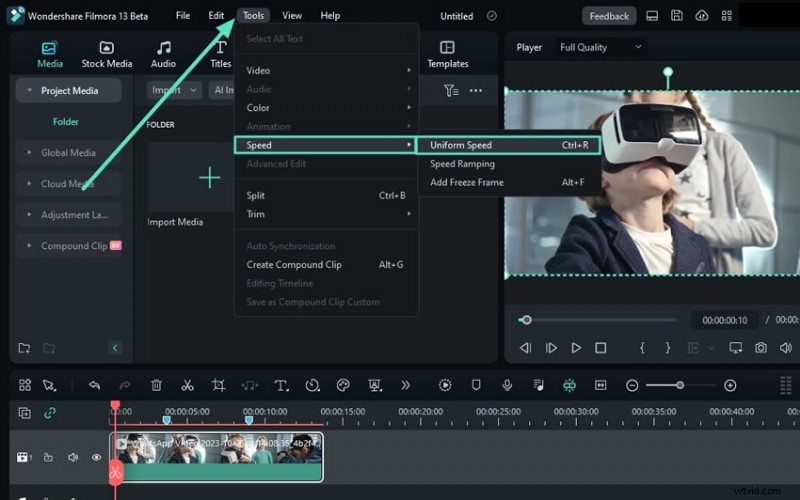Toggle visibility eye of video track 1

[97, 457]
